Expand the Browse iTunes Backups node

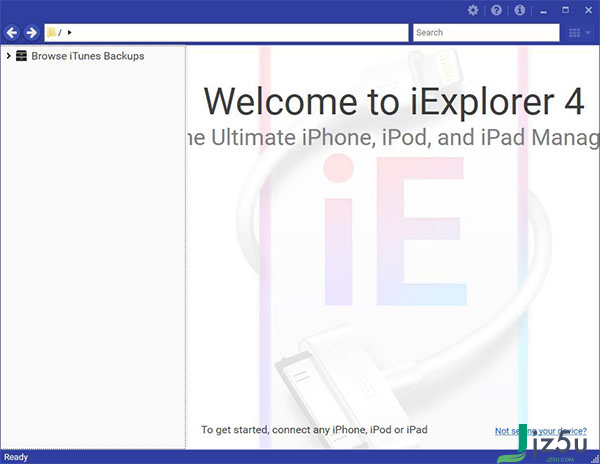[x=8, y=56]
